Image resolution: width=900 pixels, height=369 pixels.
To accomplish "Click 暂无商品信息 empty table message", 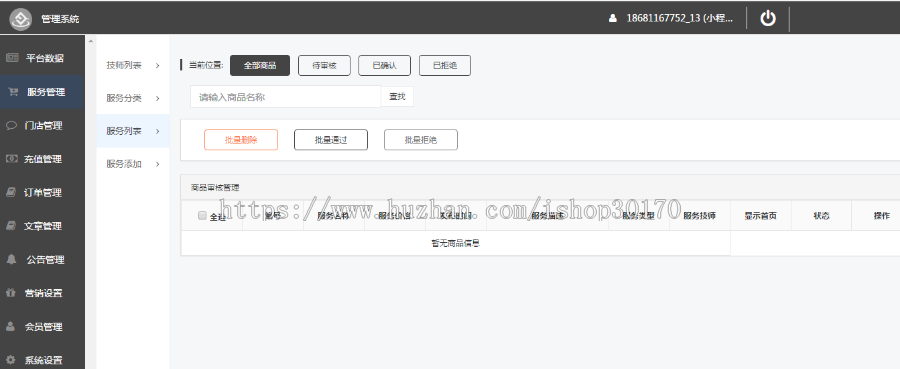I will pyautogui.click(x=456, y=243).
